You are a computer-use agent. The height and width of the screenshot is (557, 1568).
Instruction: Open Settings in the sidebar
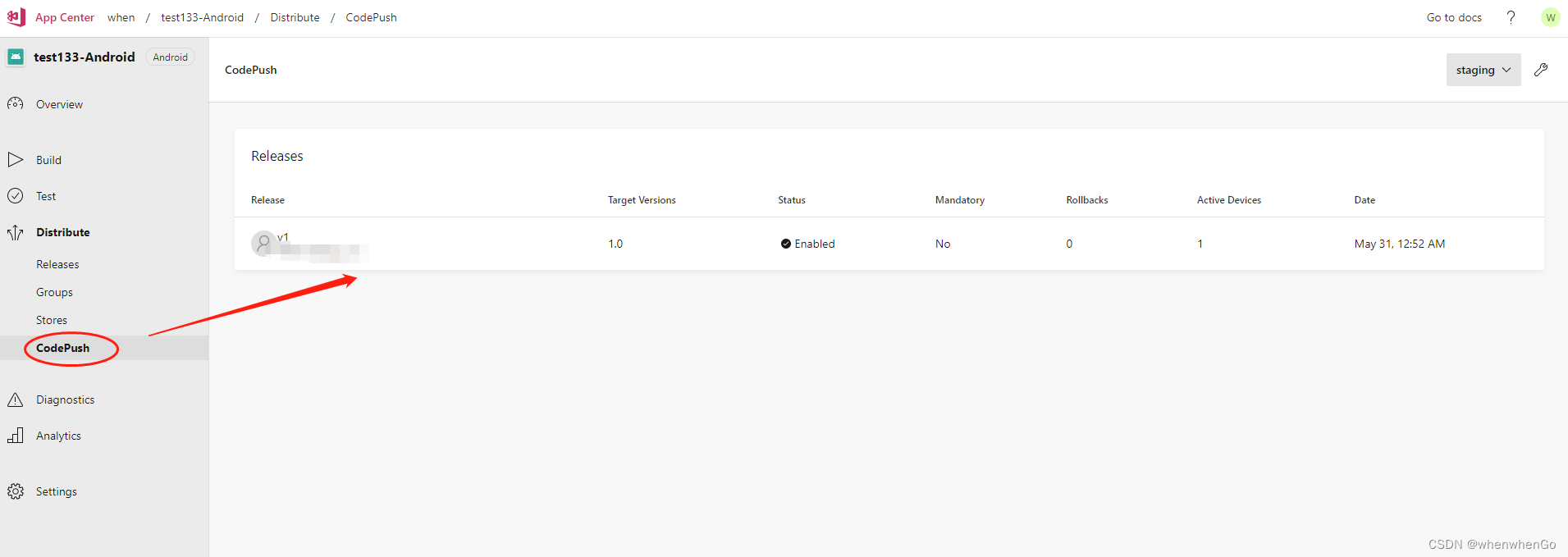point(57,491)
